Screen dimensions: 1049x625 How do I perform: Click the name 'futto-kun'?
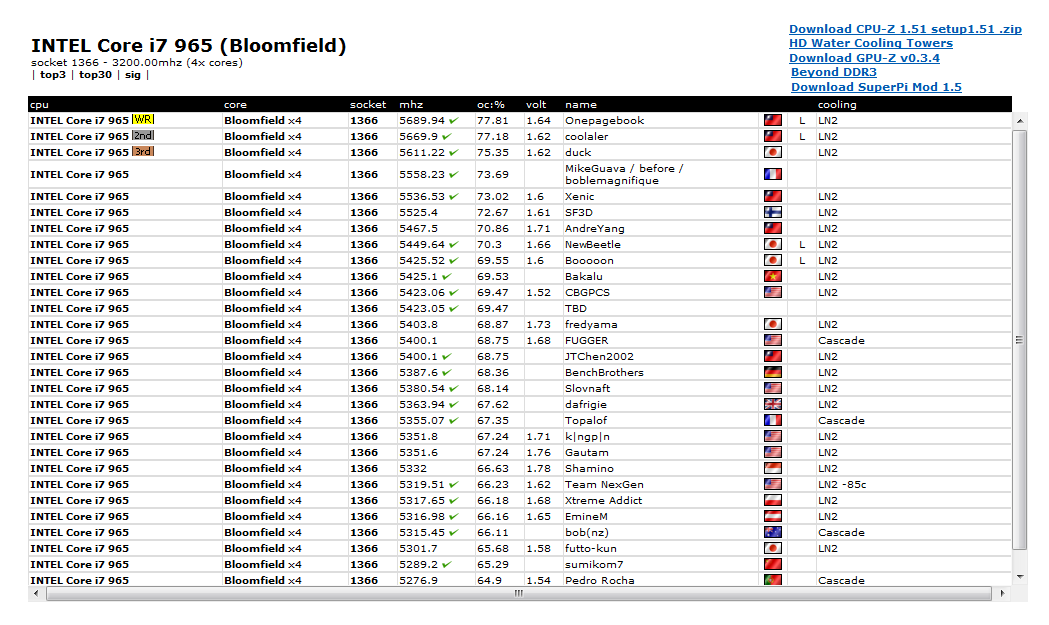click(x=591, y=549)
